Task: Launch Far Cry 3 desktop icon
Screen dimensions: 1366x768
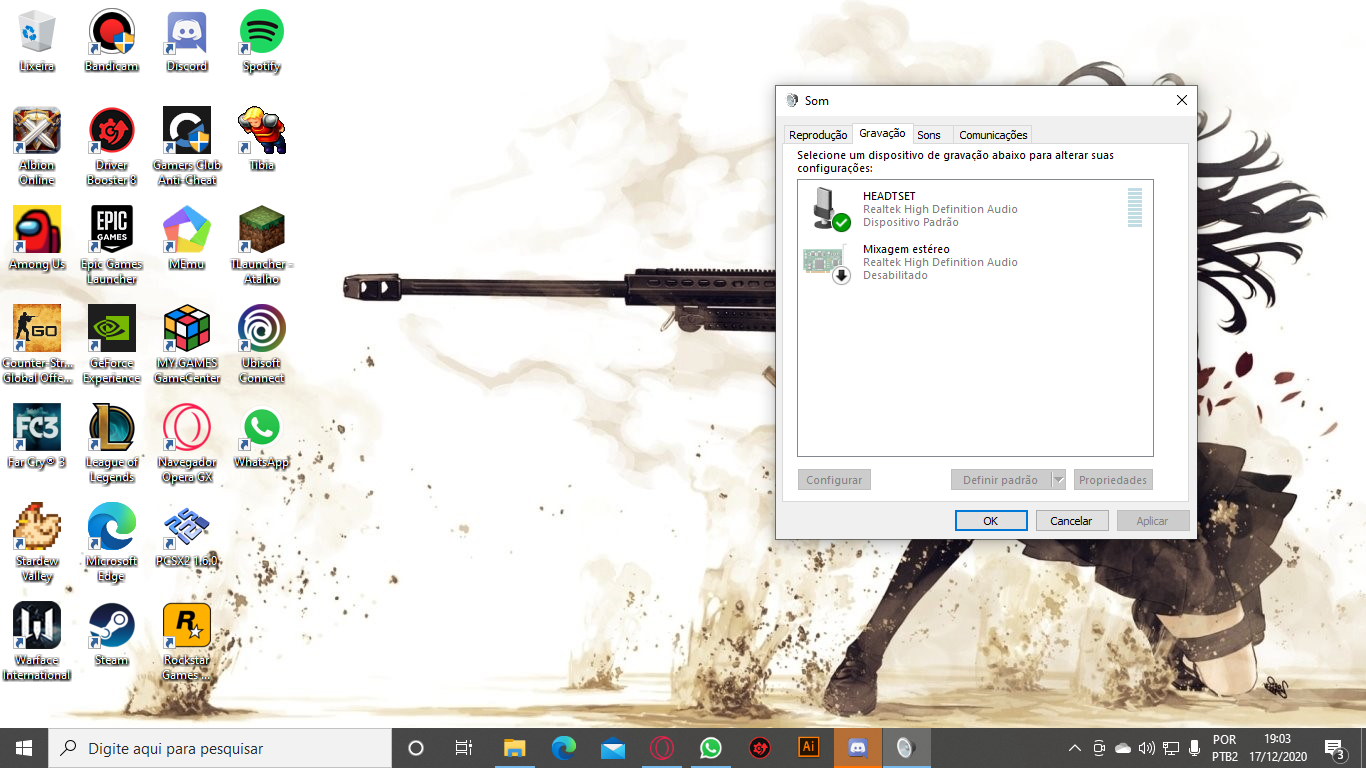Action: [x=37, y=436]
